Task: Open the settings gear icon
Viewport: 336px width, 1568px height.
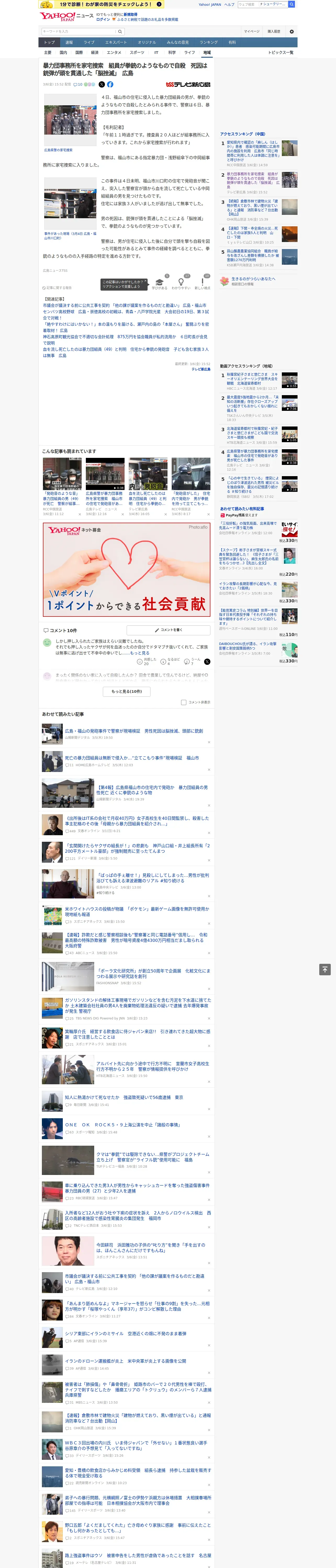Action: [292, 32]
